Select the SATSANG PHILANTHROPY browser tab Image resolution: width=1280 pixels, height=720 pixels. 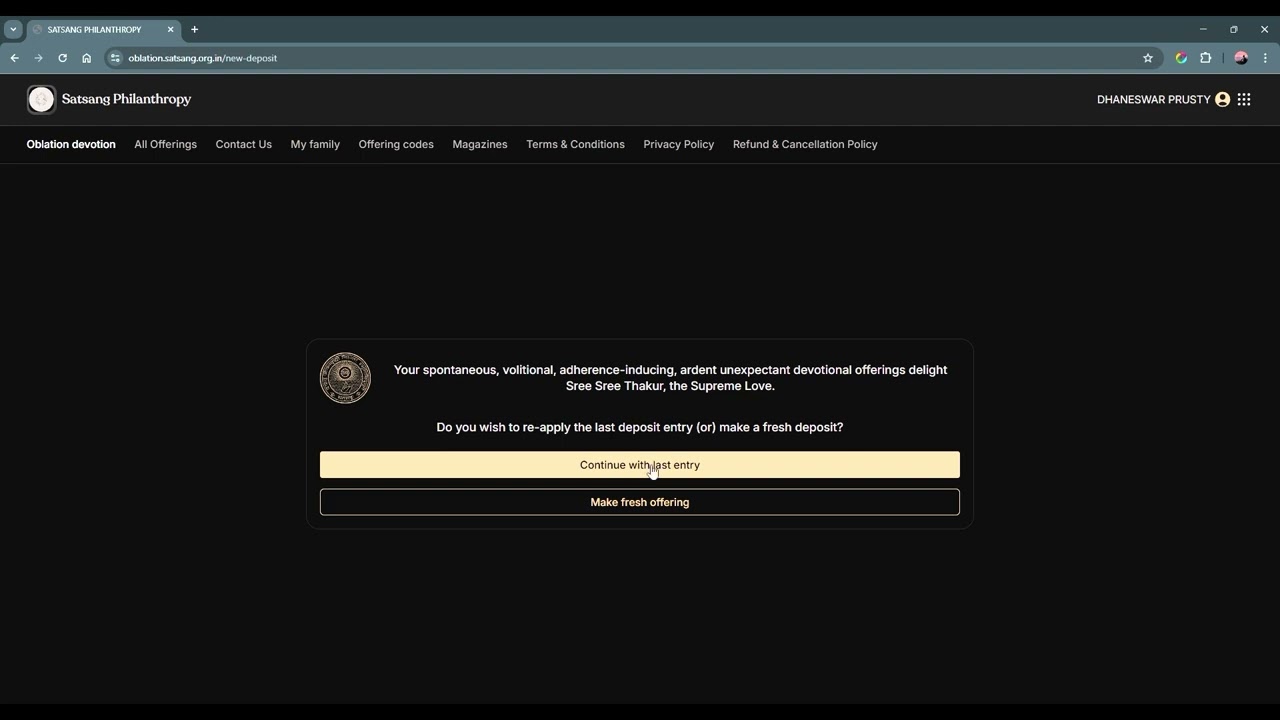(x=103, y=29)
